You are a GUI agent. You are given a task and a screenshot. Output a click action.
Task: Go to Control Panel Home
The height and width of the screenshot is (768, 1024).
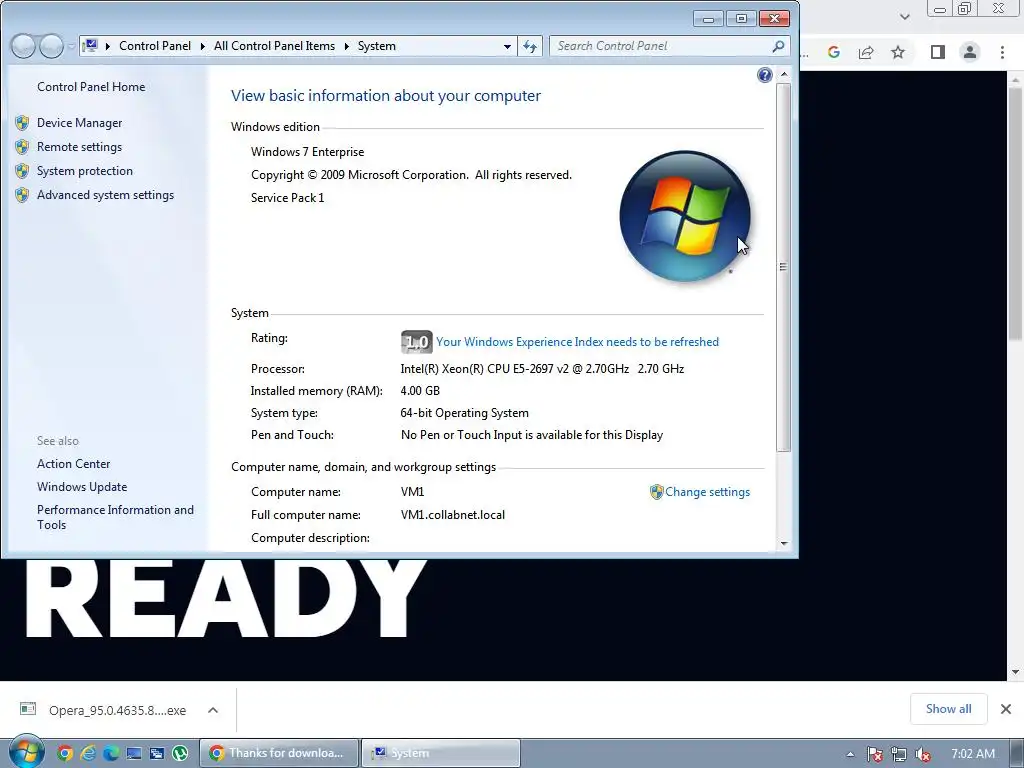[91, 87]
